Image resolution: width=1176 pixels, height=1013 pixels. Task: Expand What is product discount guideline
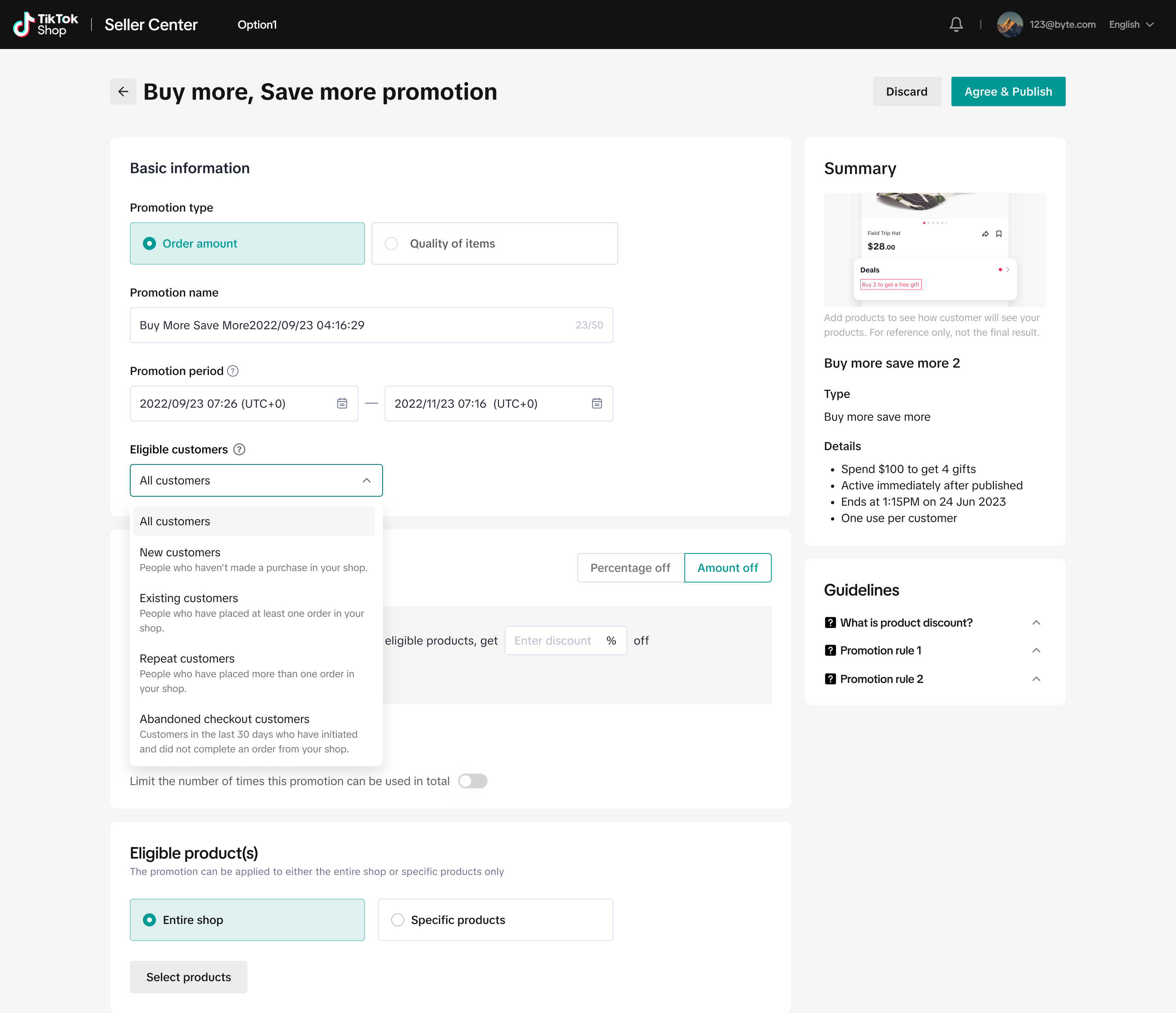(x=1036, y=623)
